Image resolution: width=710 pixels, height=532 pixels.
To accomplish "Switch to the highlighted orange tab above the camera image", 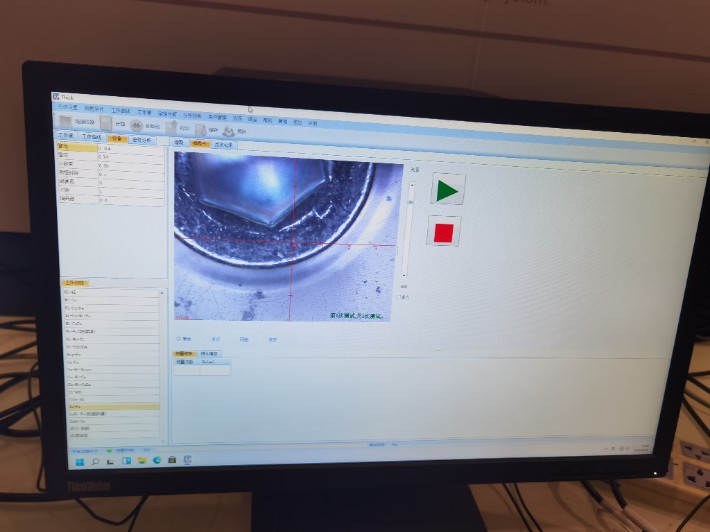I will pos(200,144).
